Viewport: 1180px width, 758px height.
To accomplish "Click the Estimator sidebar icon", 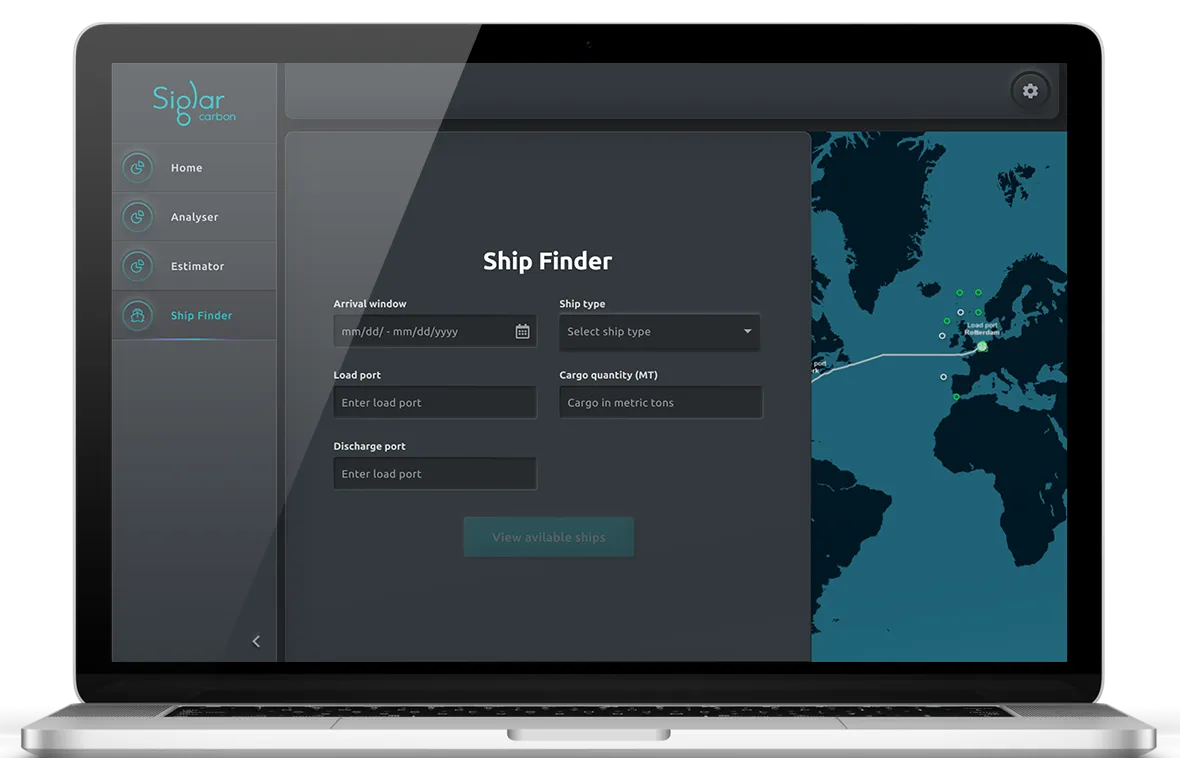I will (x=137, y=265).
